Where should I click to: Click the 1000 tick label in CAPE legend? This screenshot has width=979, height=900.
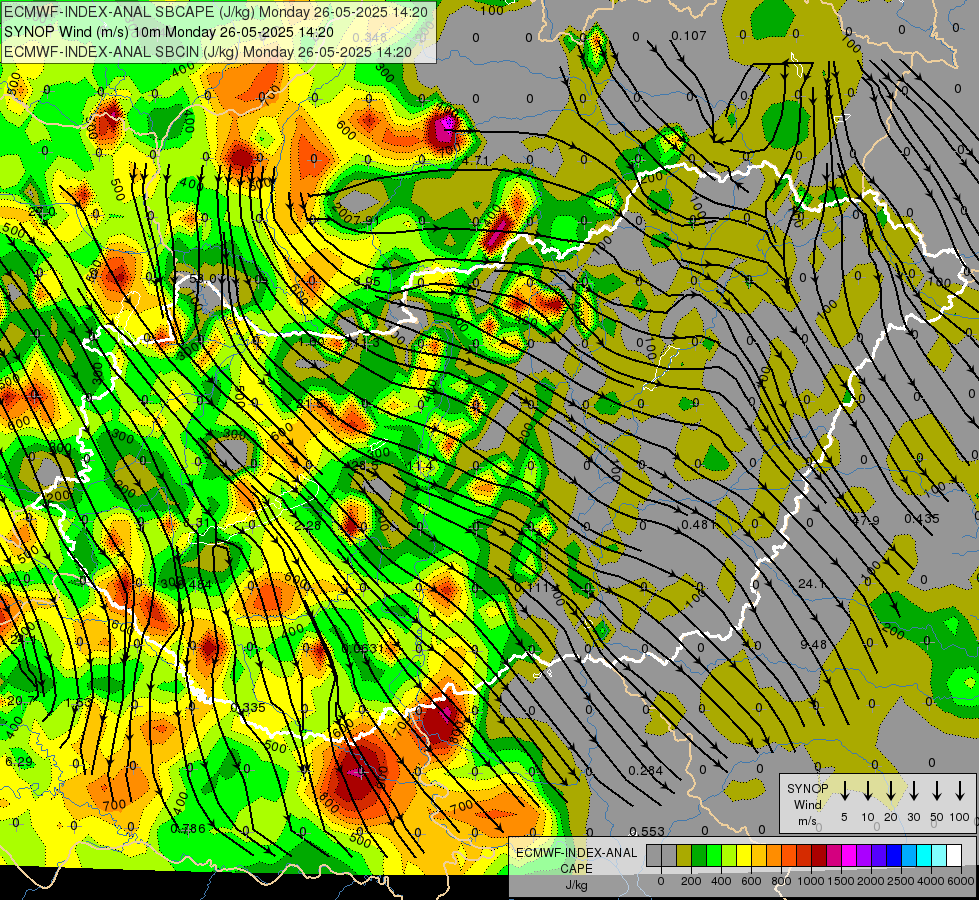(811, 881)
